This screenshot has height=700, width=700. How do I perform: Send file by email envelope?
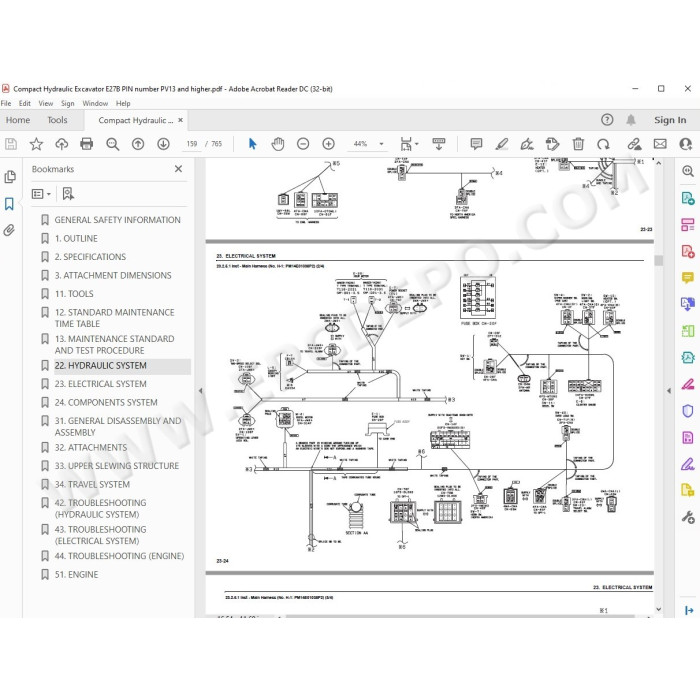coord(660,144)
